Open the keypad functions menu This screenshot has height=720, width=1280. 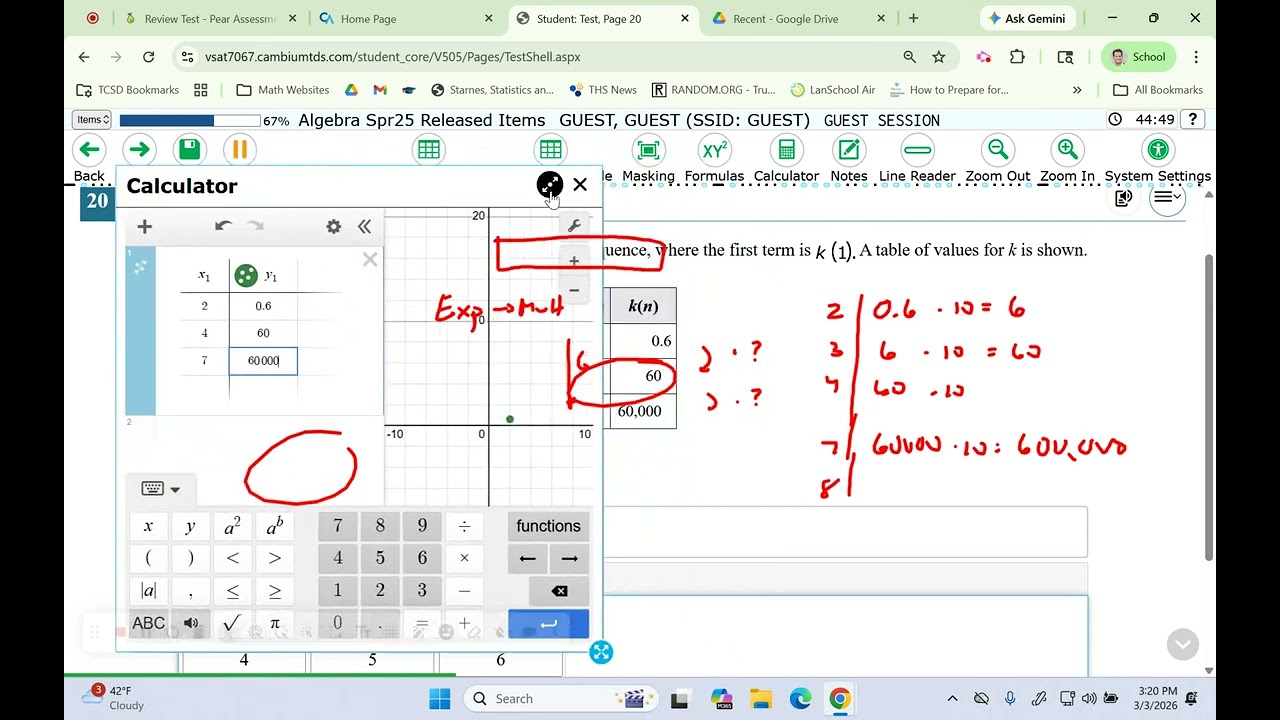click(548, 526)
